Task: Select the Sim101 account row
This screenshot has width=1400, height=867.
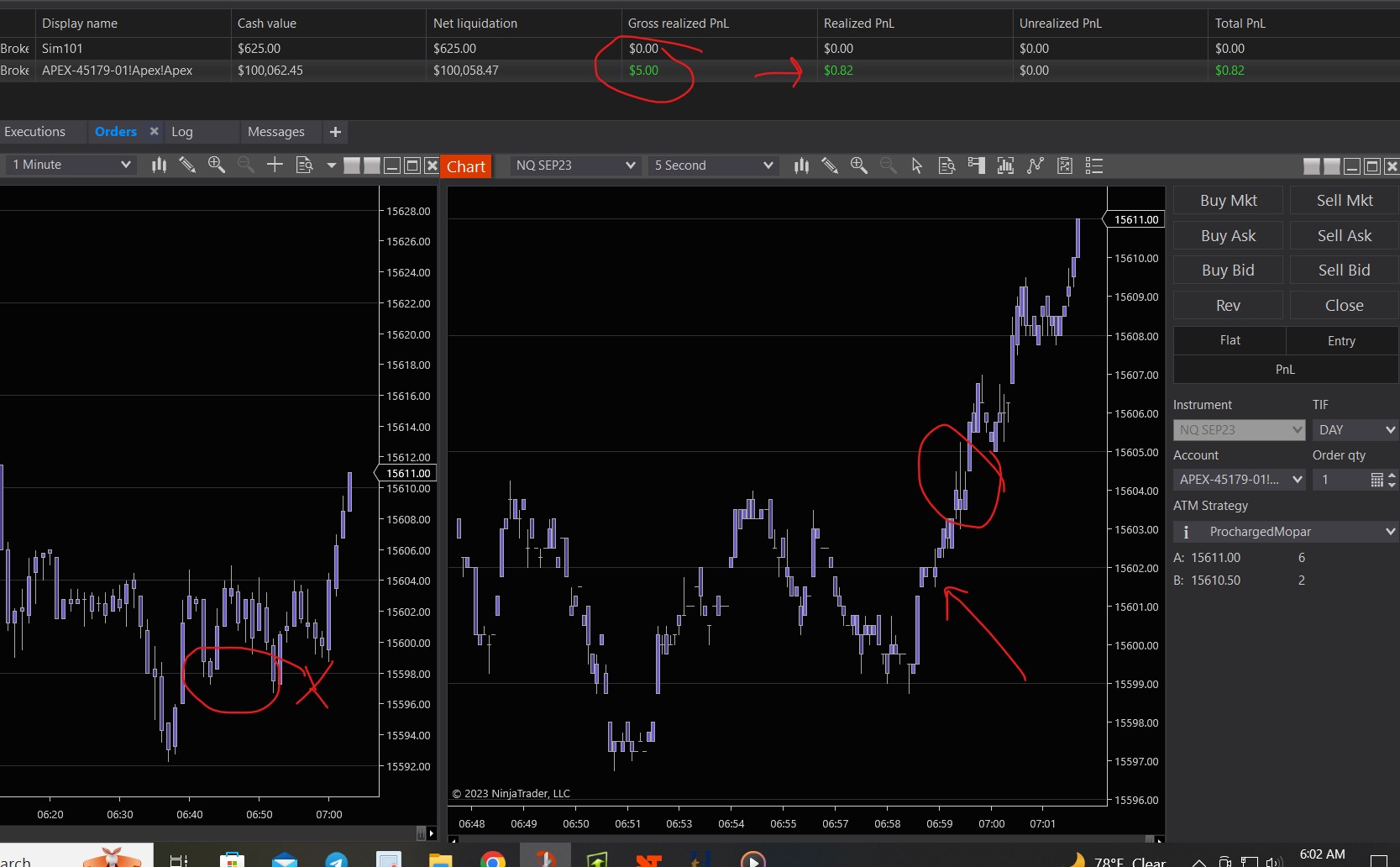Action: [700, 49]
